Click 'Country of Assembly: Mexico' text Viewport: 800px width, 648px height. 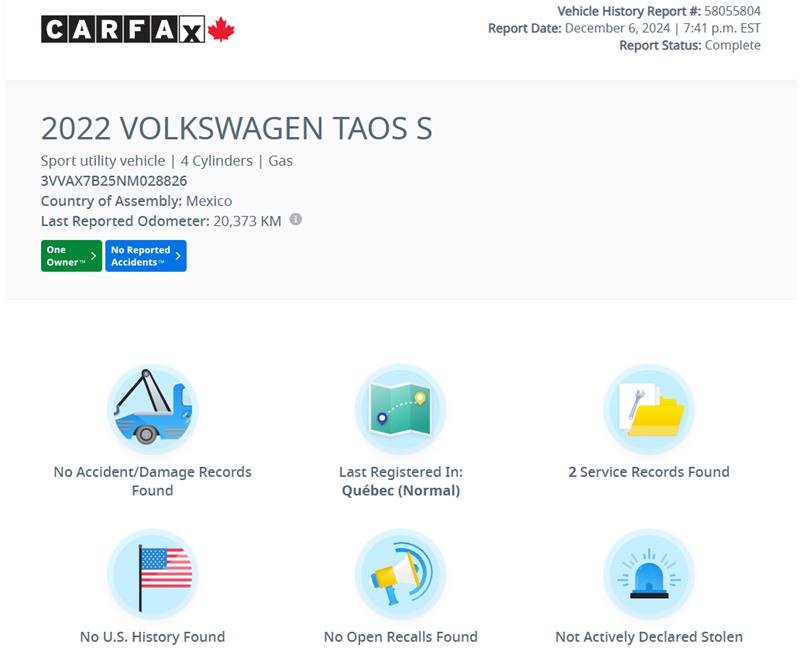pos(136,201)
